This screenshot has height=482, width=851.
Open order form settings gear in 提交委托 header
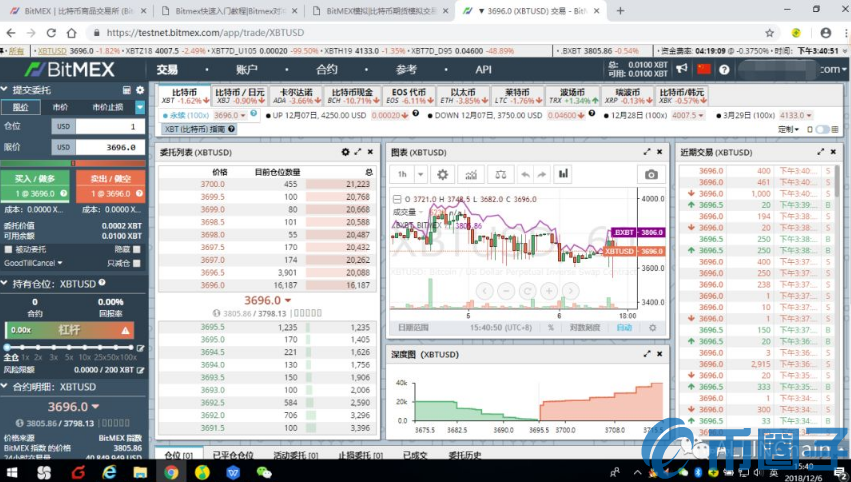click(140, 90)
